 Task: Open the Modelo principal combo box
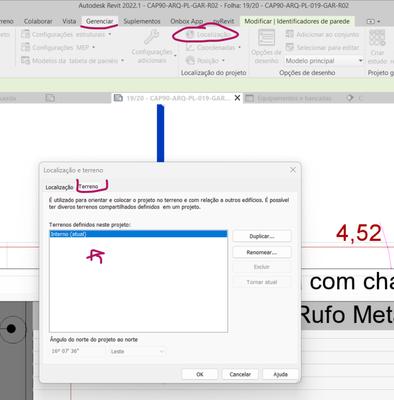point(324,61)
